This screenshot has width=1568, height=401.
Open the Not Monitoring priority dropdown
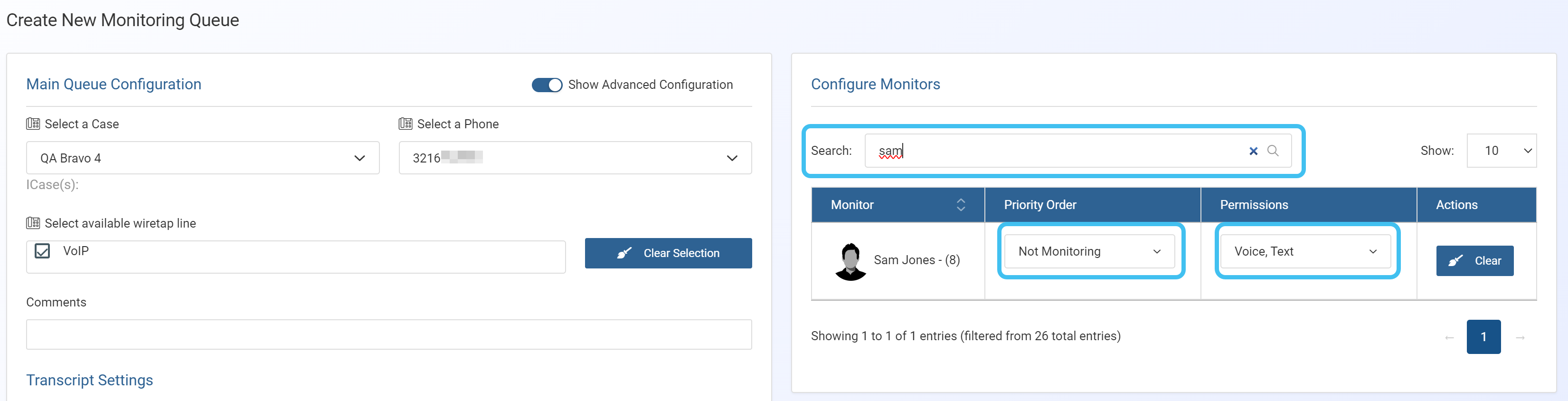pos(1089,251)
